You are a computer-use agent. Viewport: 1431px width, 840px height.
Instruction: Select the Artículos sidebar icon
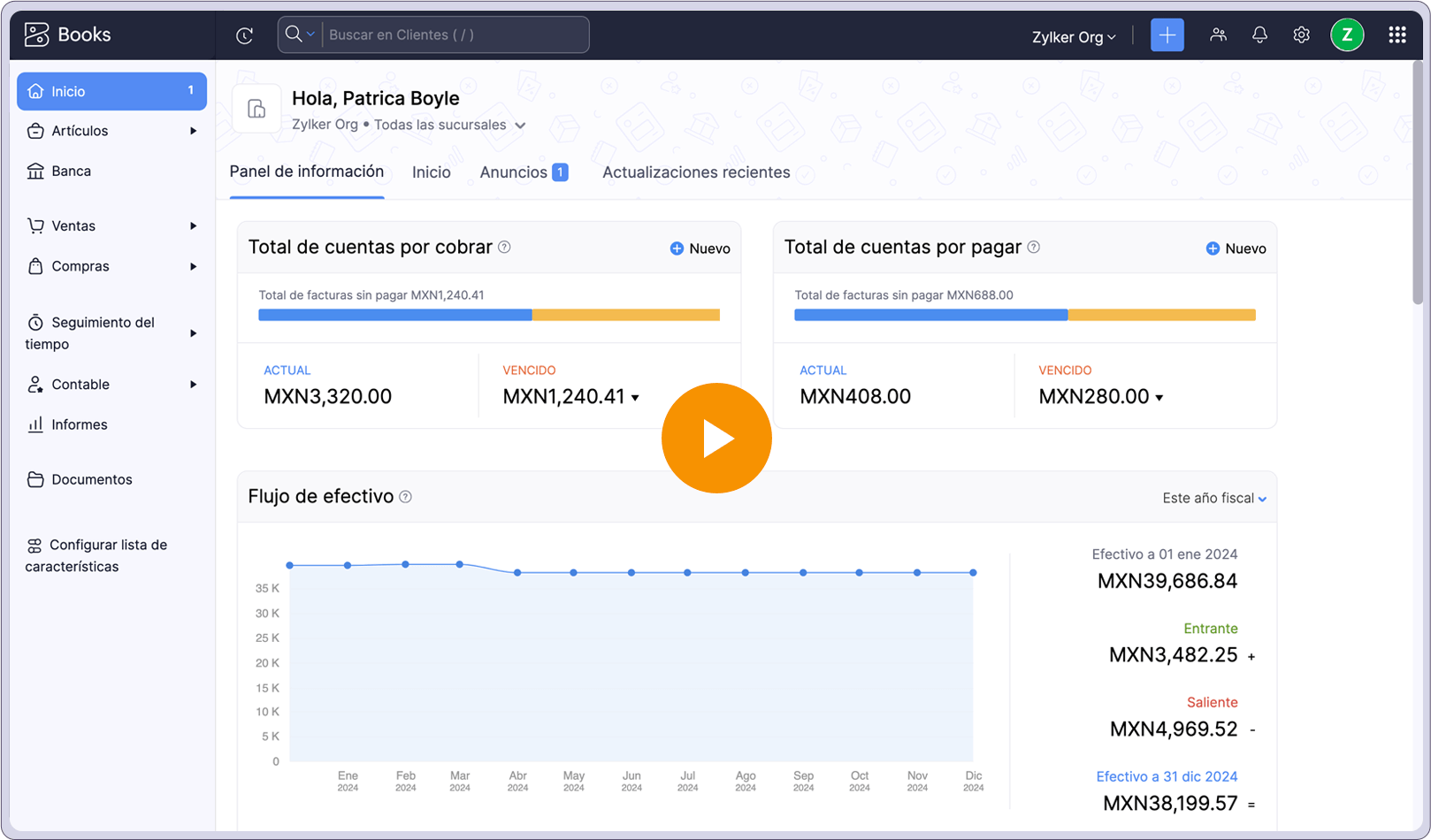[35, 131]
